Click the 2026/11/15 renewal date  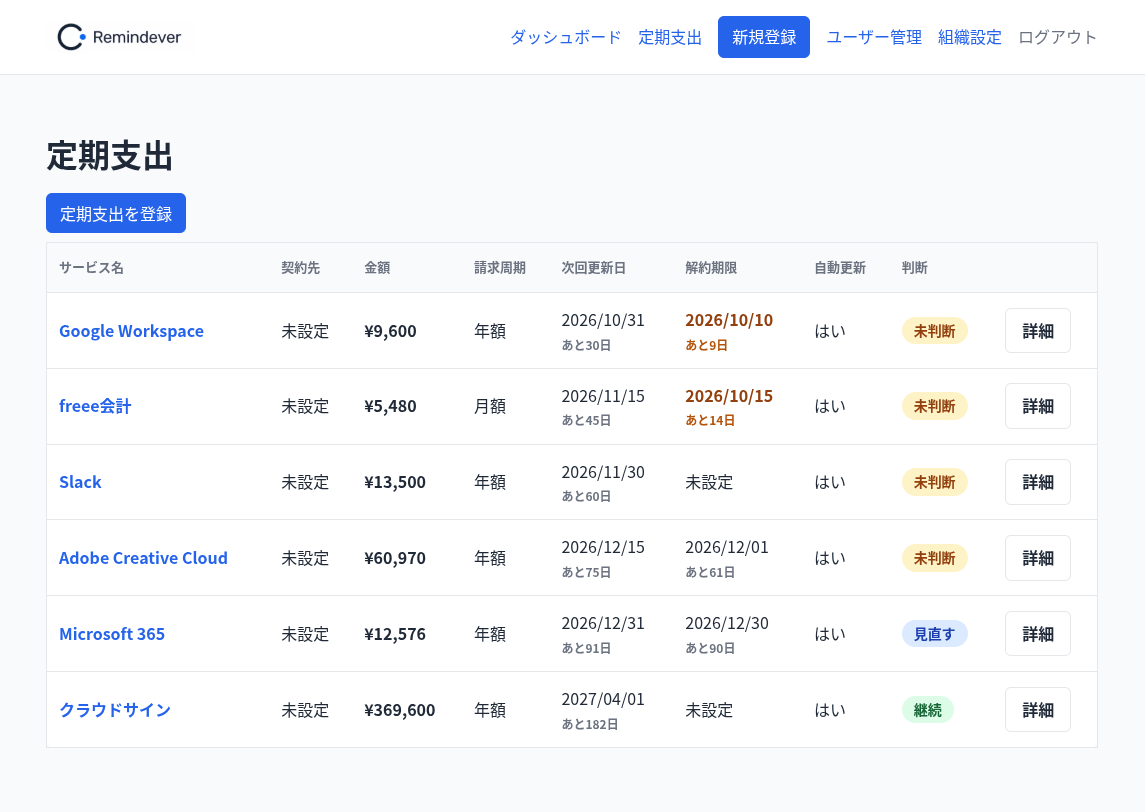603,396
